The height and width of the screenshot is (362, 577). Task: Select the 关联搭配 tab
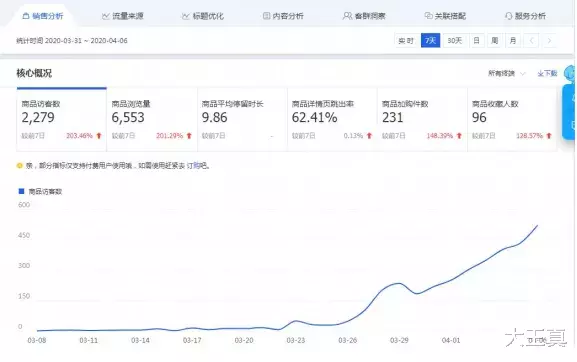[445, 16]
